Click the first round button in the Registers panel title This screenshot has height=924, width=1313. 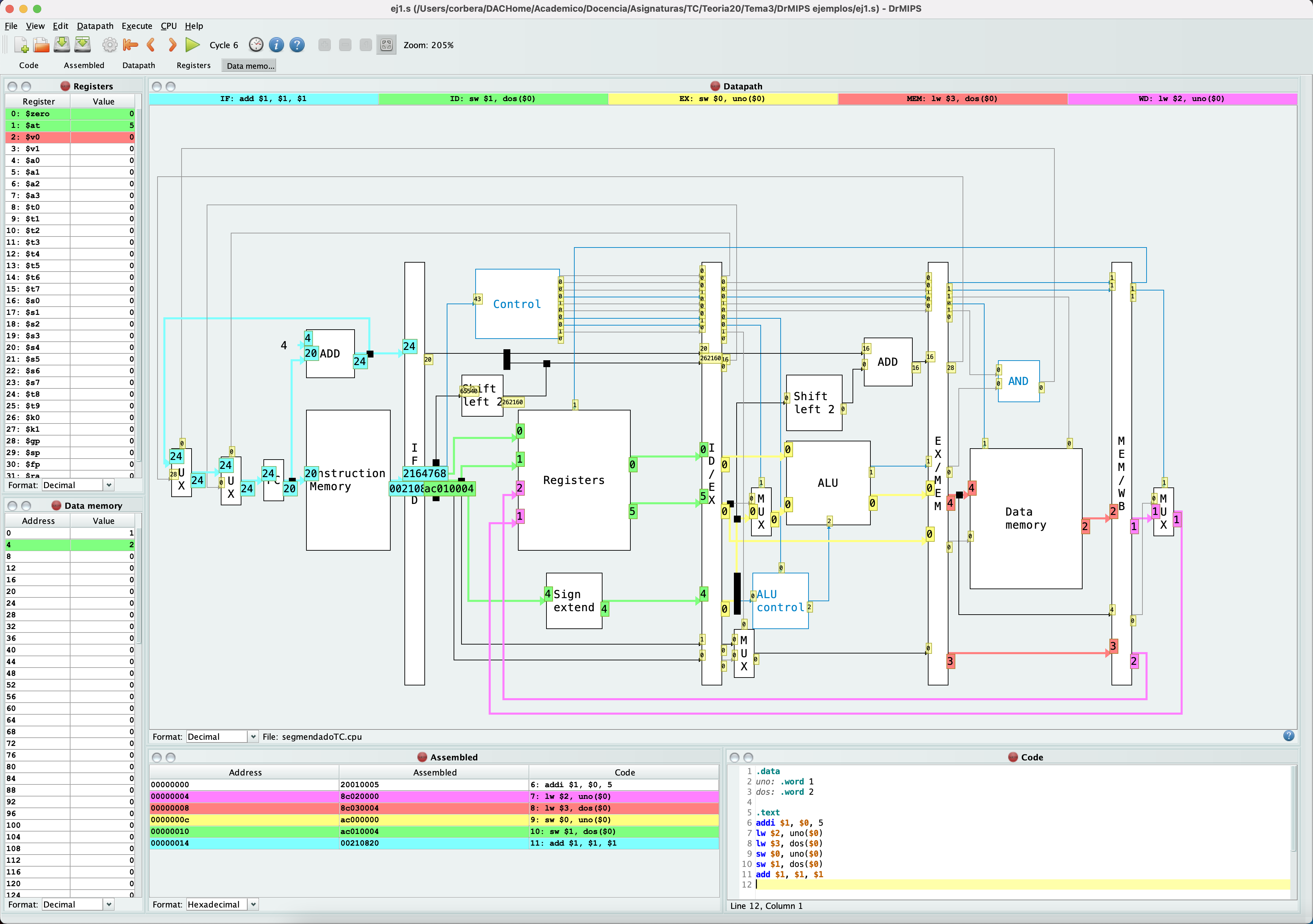[13, 86]
